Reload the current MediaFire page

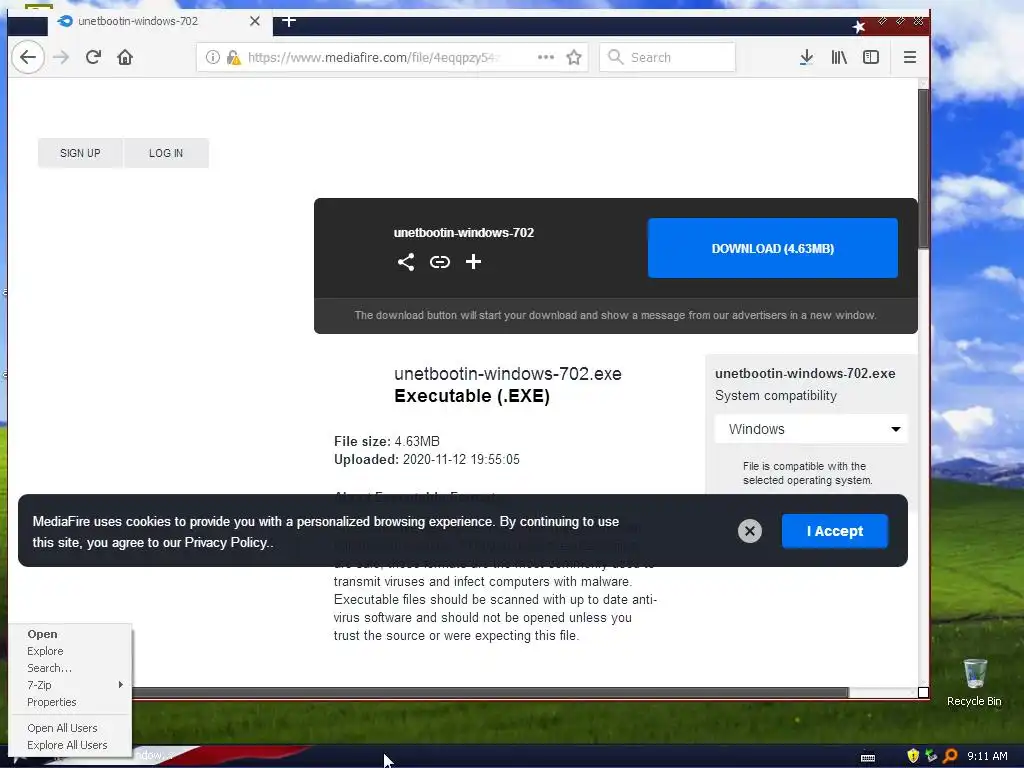pos(93,57)
